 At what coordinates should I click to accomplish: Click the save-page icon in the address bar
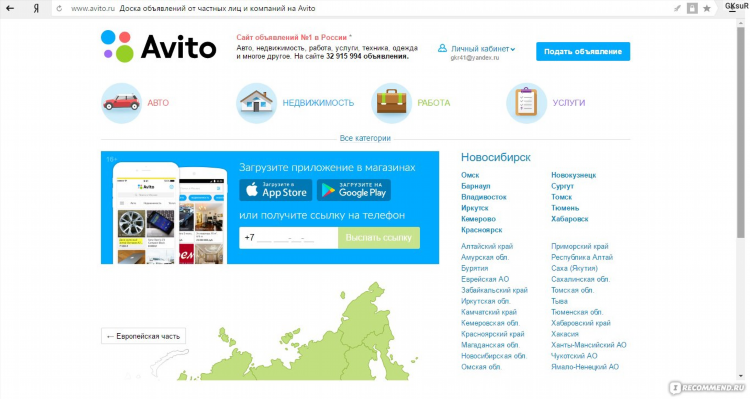click(692, 8)
